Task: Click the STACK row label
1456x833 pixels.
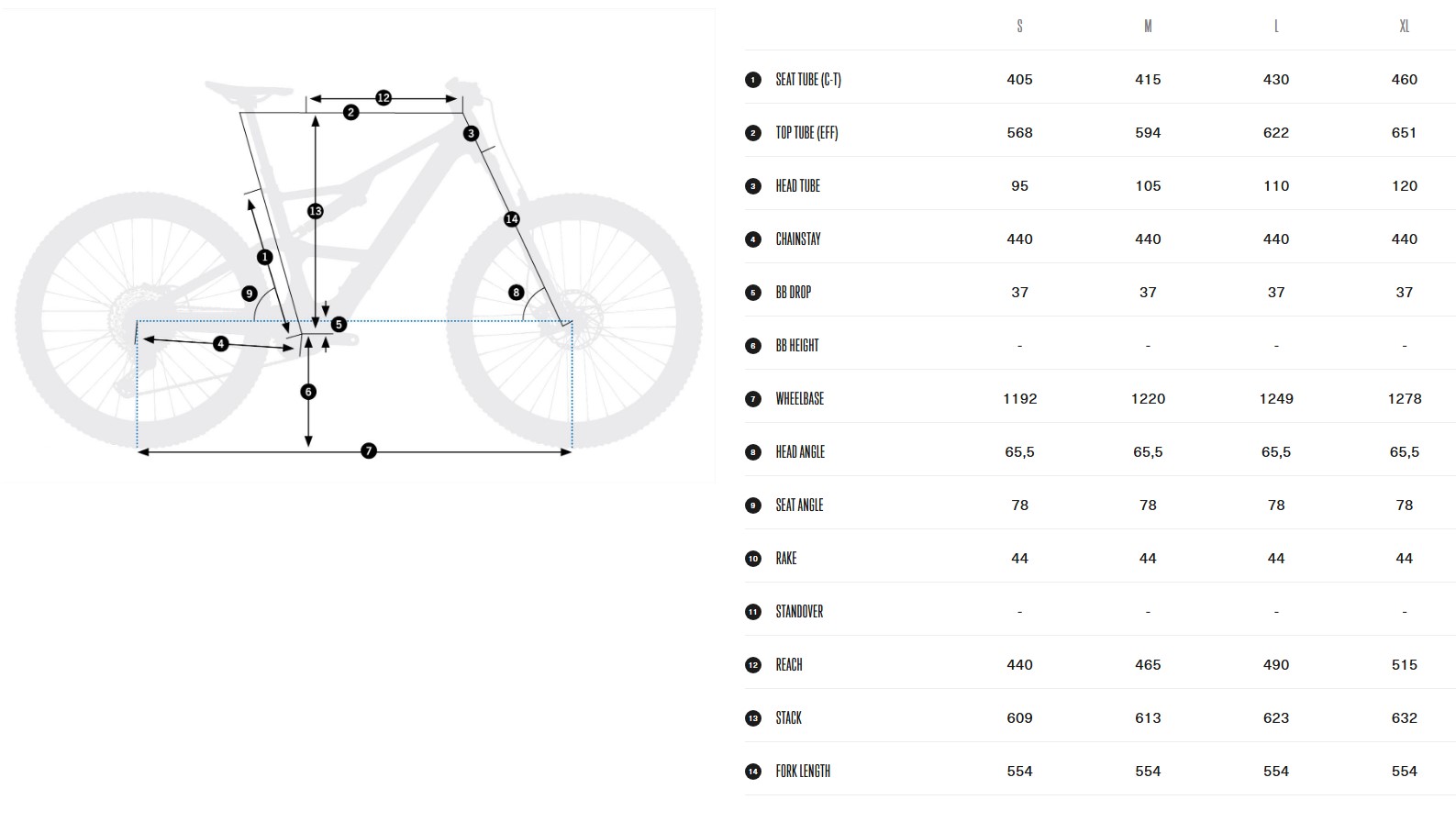Action: click(788, 718)
